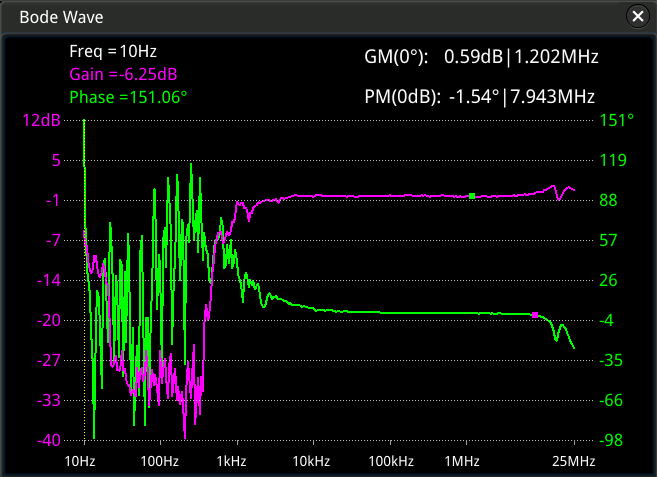657x477 pixels.
Task: Click the 10Hz frequency axis label
Action: click(80, 461)
